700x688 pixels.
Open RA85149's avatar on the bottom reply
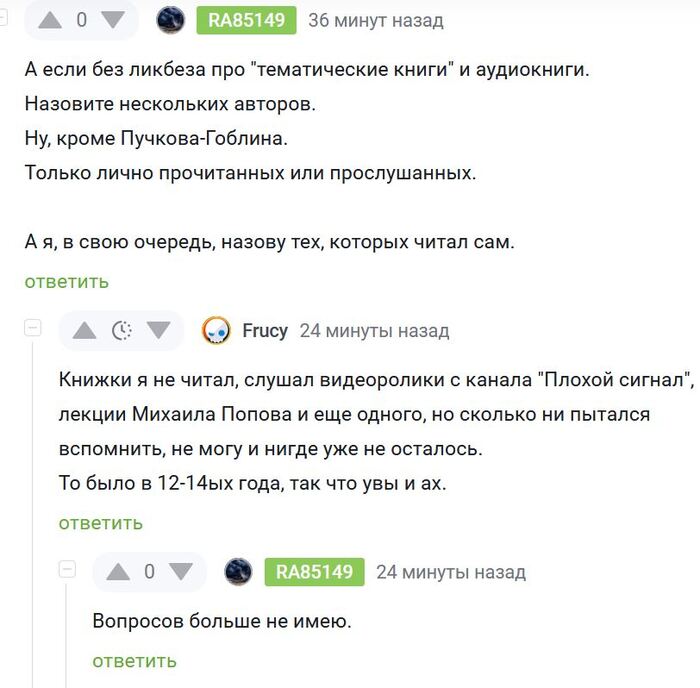coord(238,572)
